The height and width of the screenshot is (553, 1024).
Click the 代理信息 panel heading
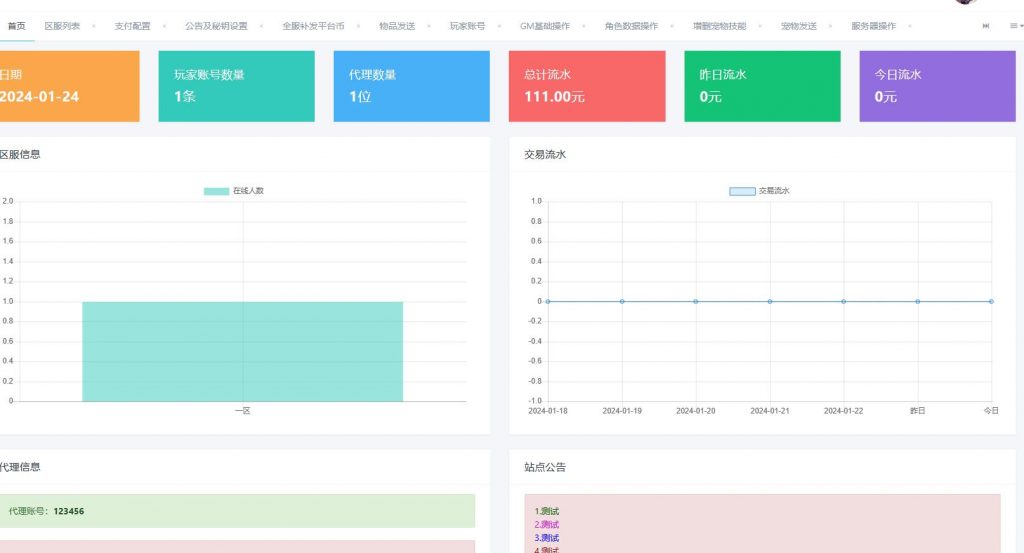pos(20,467)
